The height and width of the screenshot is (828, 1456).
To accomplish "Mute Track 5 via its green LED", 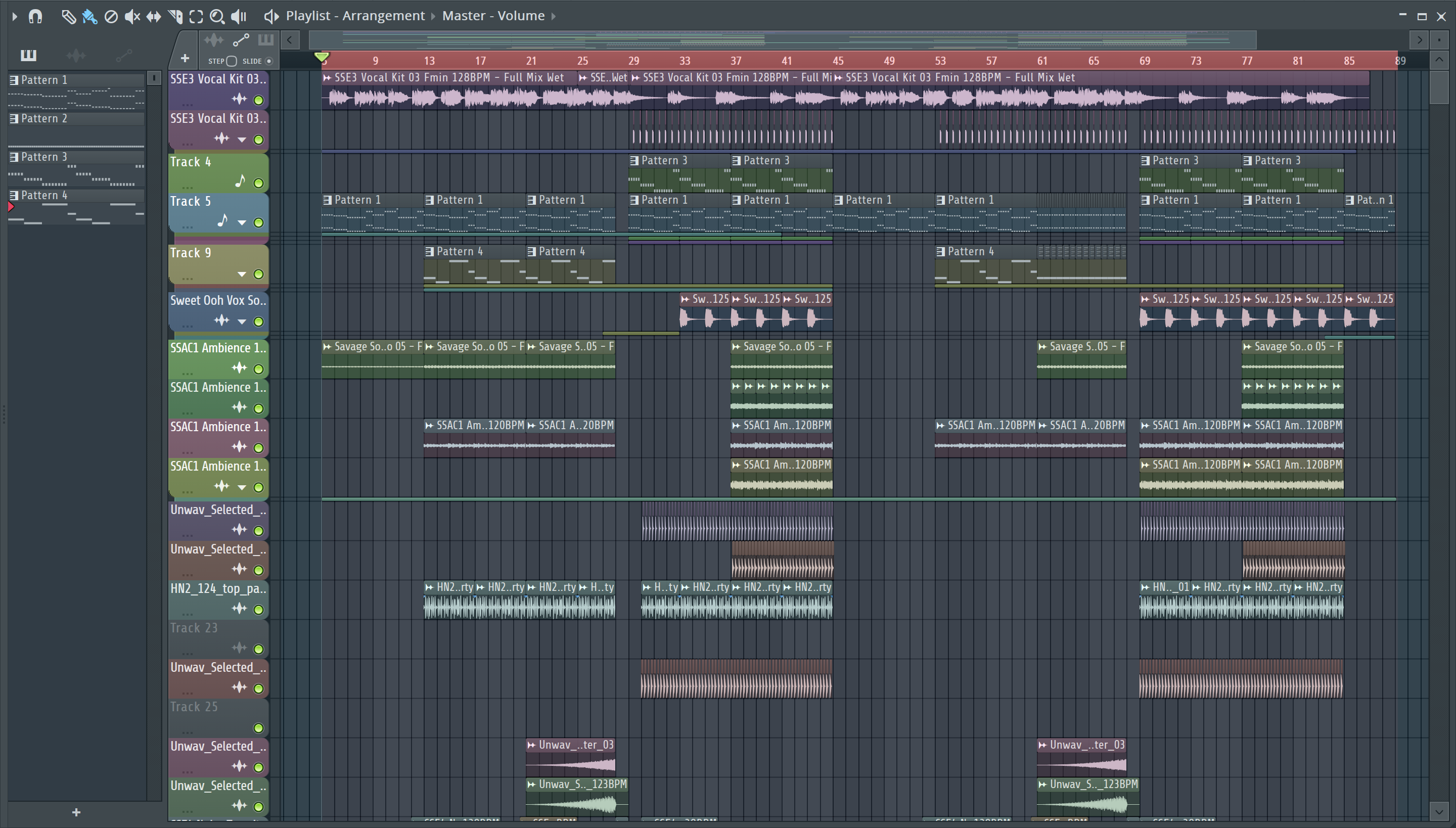I will 259,222.
